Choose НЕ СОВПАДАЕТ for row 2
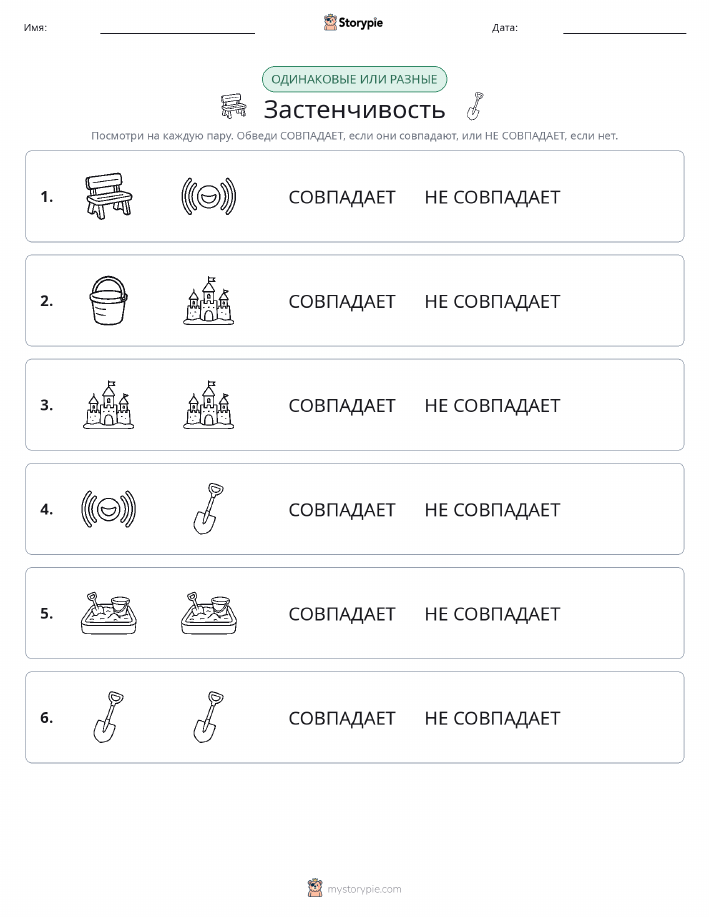Image resolution: width=709 pixels, height=917 pixels. point(492,301)
